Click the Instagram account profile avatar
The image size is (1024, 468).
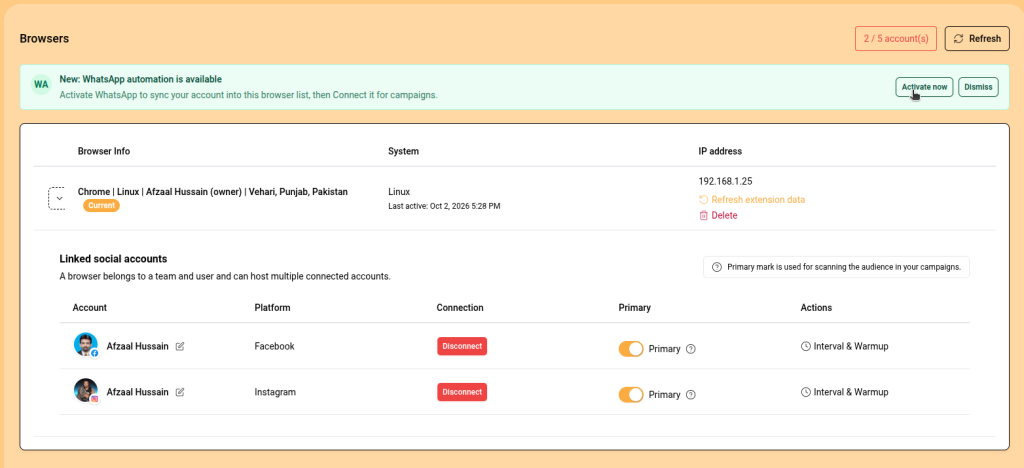click(x=86, y=390)
